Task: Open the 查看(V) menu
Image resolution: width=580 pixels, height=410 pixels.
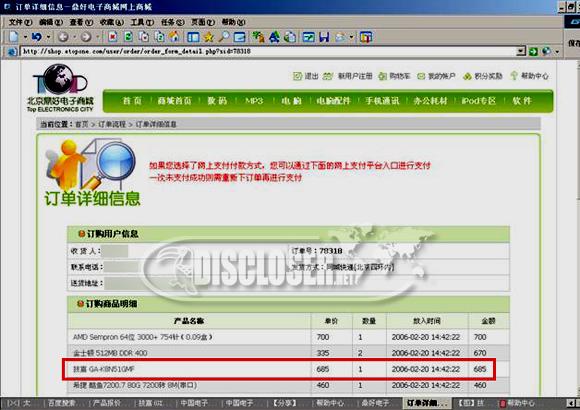Action: click(x=81, y=22)
